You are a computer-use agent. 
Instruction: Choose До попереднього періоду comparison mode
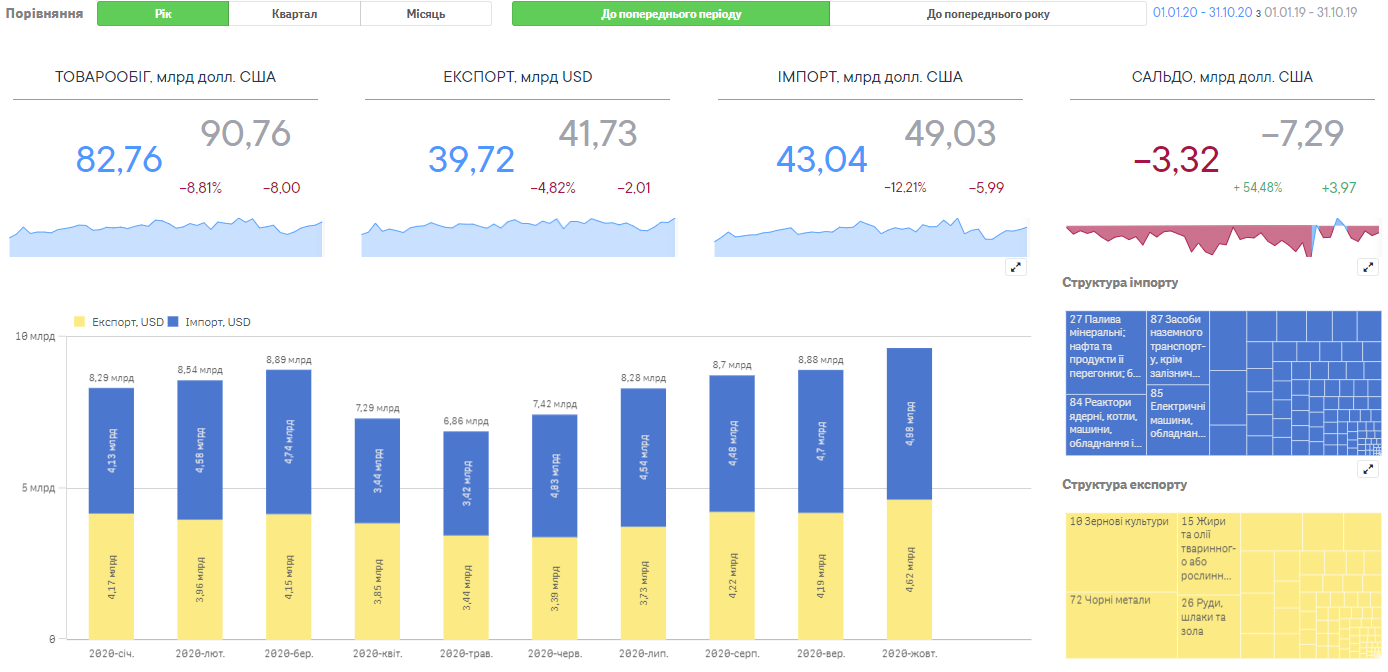pyautogui.click(x=671, y=14)
